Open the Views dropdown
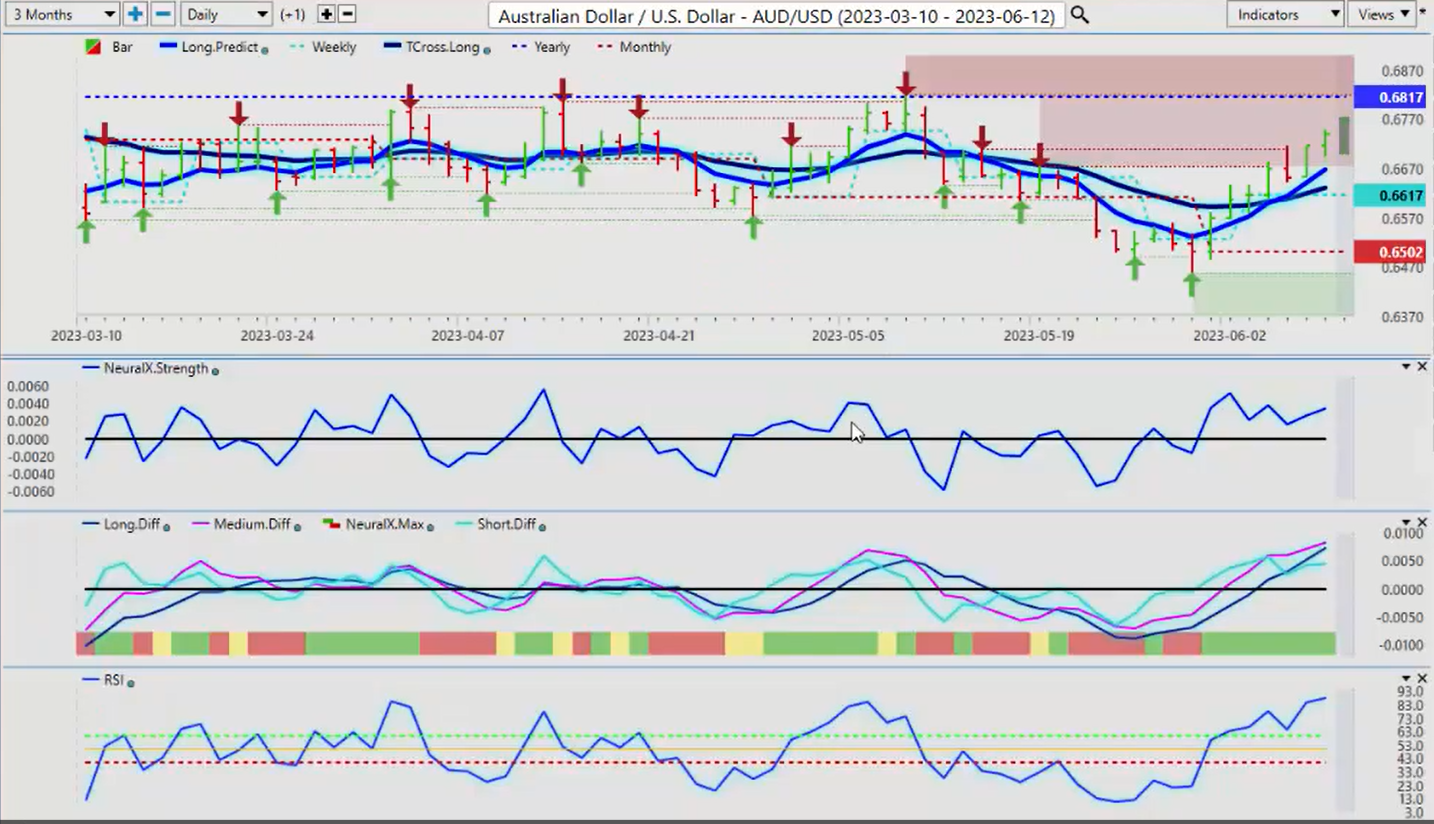Viewport: 1434px width, 824px height. click(x=1382, y=14)
